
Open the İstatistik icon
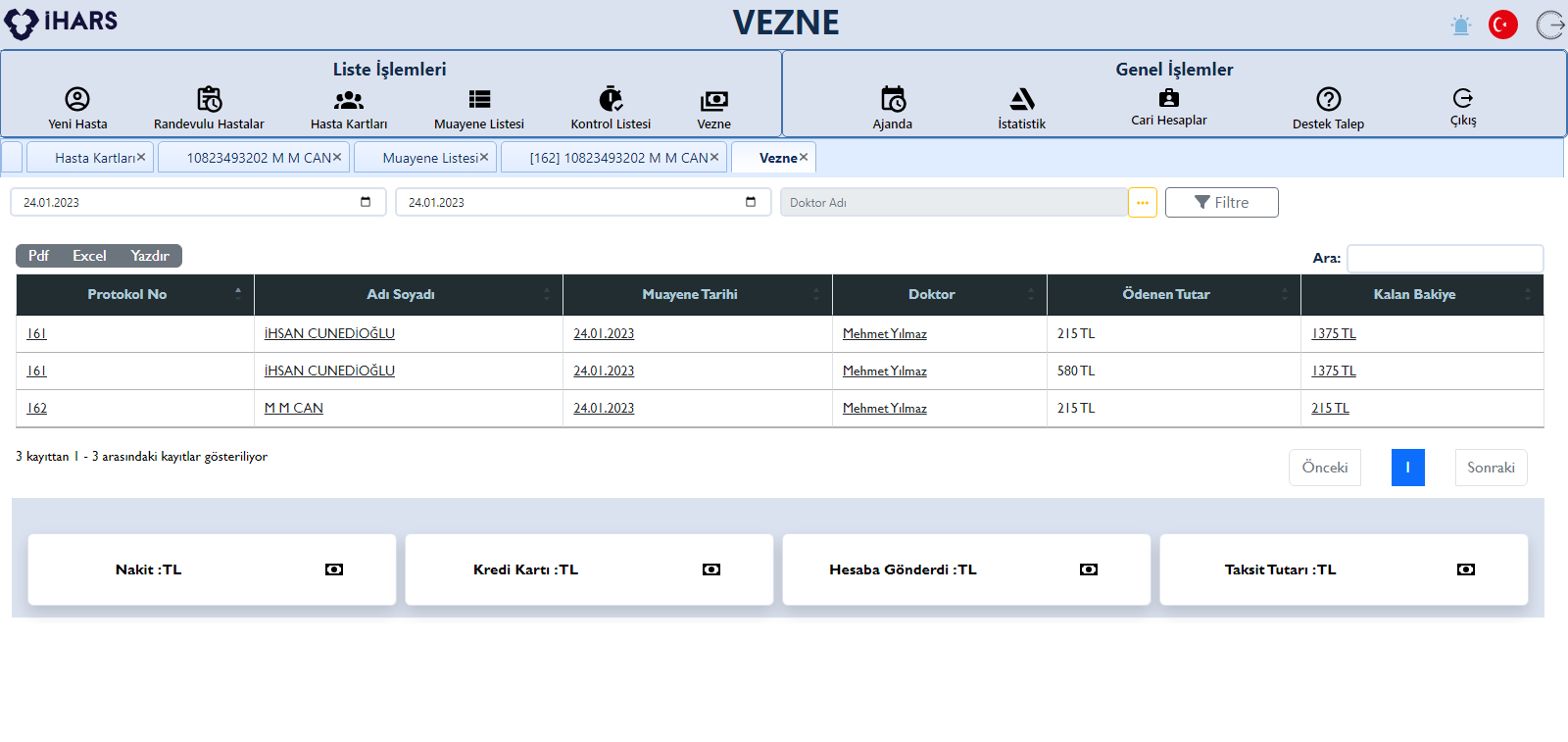(1021, 99)
